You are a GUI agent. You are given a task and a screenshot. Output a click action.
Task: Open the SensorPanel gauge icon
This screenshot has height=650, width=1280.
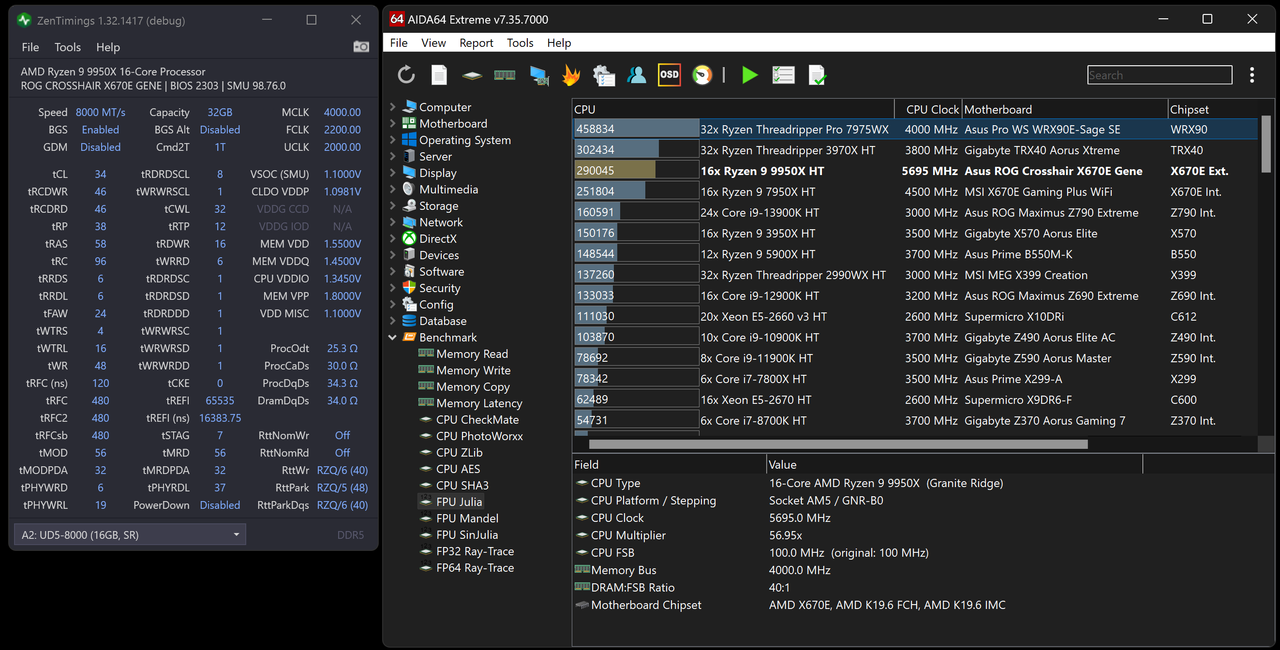coord(702,75)
